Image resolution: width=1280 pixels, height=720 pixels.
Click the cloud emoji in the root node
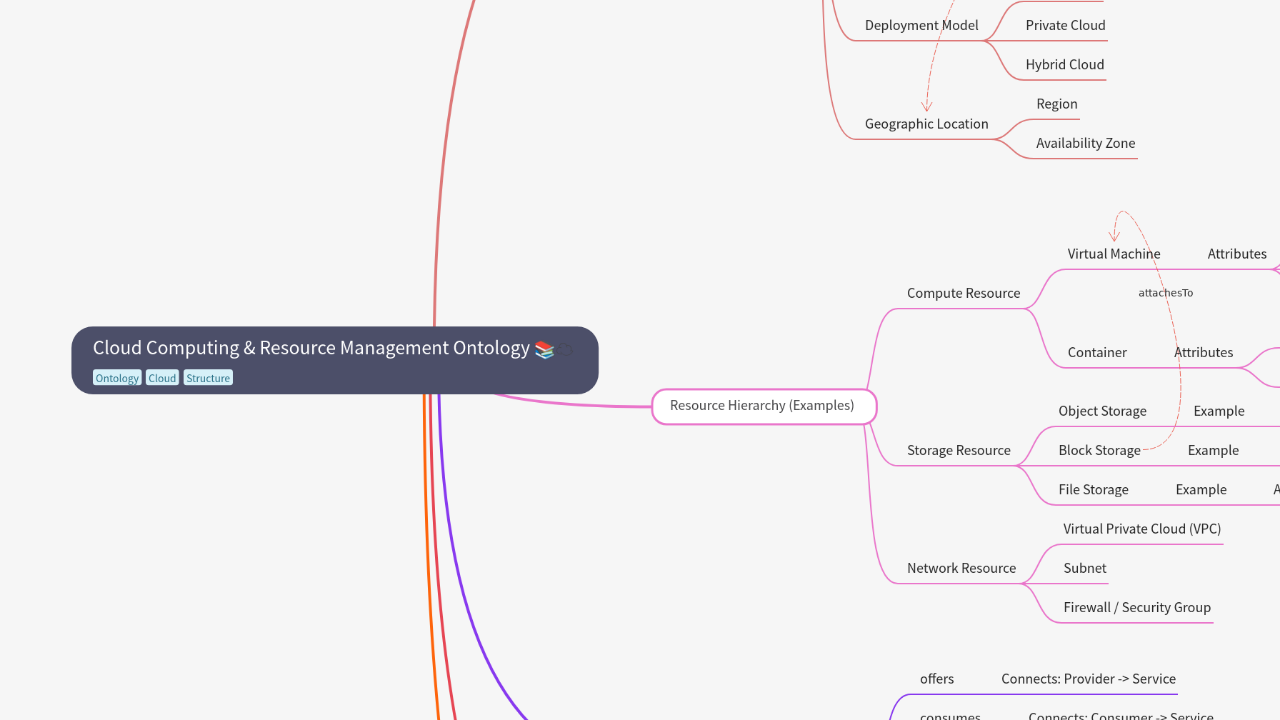point(565,349)
